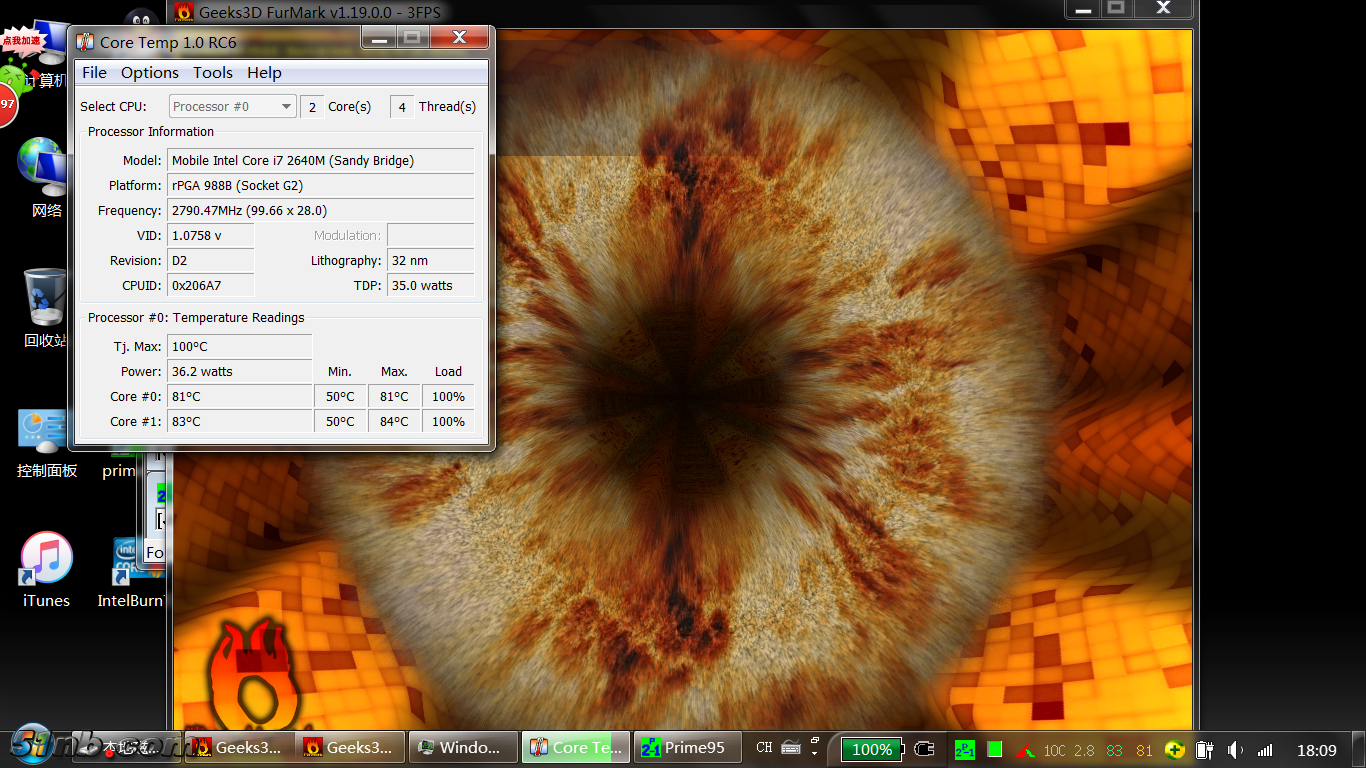Switch to Prime95 taskbar button
Image resolution: width=1366 pixels, height=768 pixels.
coord(687,747)
